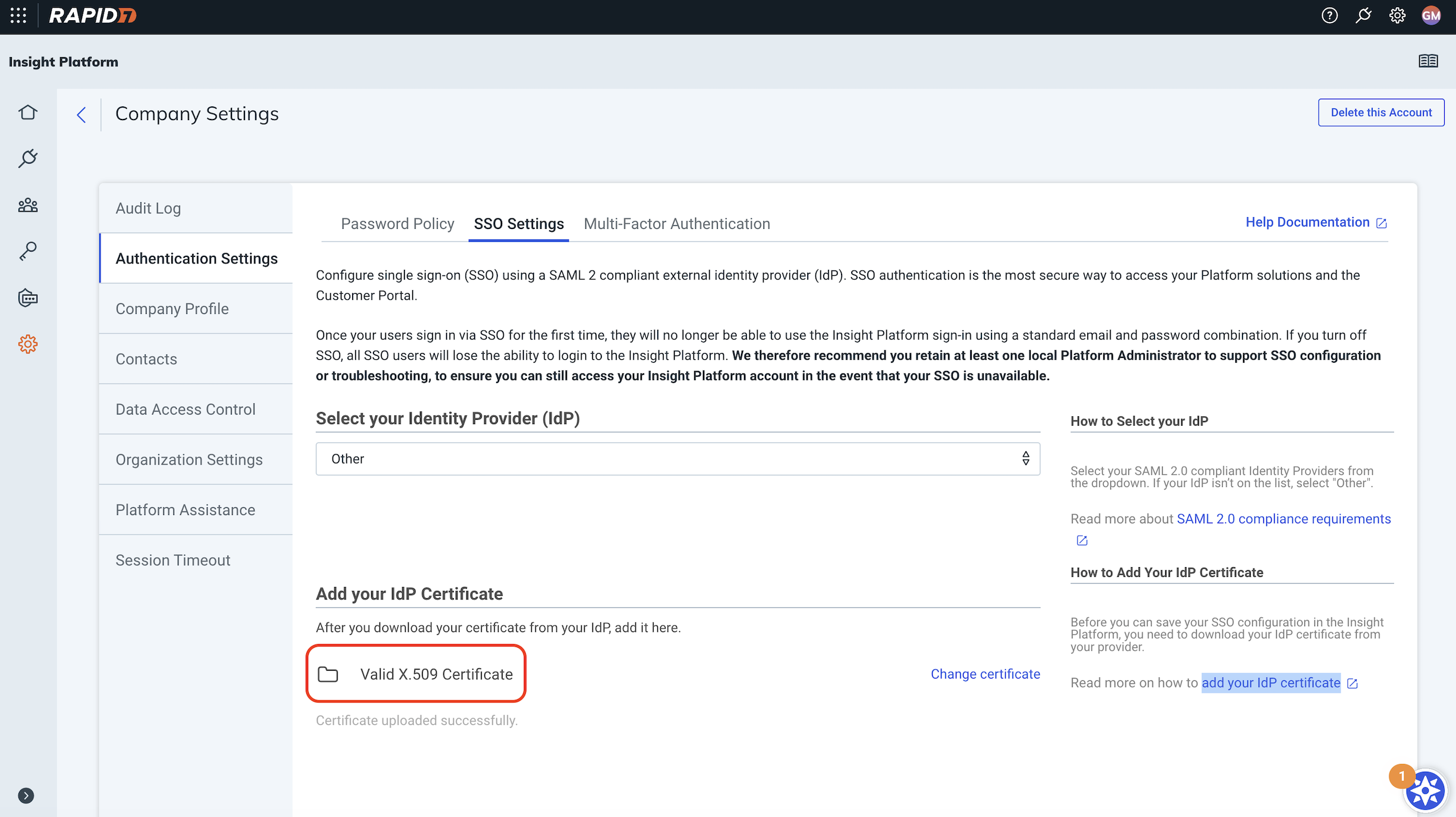Select Audit Log in settings menu
The width and height of the screenshot is (1456, 817).
[x=148, y=208]
